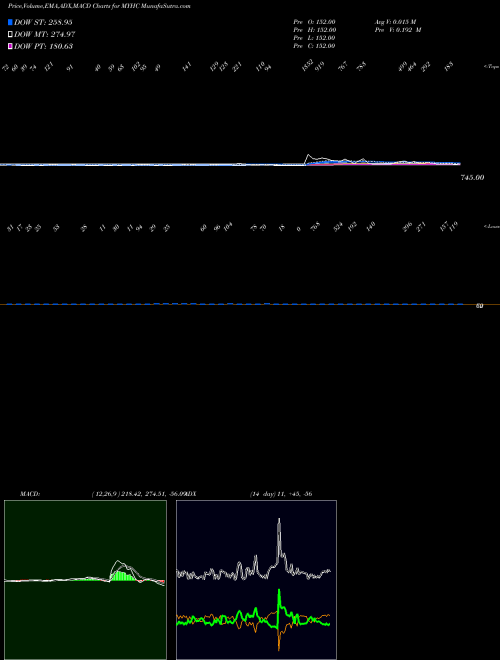The height and width of the screenshot is (660, 500).
Task: Click the '(12,26,9) 218.42, 274.51' MACD values
Action: click(x=128, y=494)
